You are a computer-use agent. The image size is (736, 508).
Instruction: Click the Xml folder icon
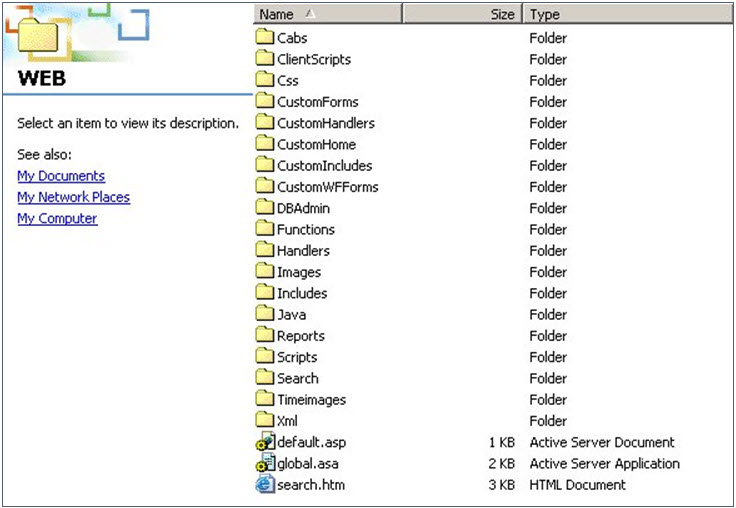coord(265,420)
